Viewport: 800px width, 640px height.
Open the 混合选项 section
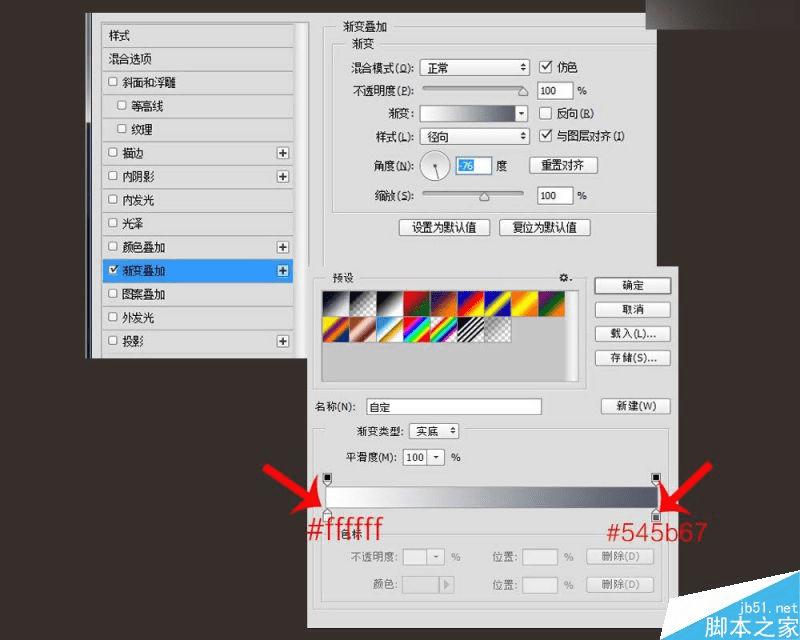coord(198,59)
